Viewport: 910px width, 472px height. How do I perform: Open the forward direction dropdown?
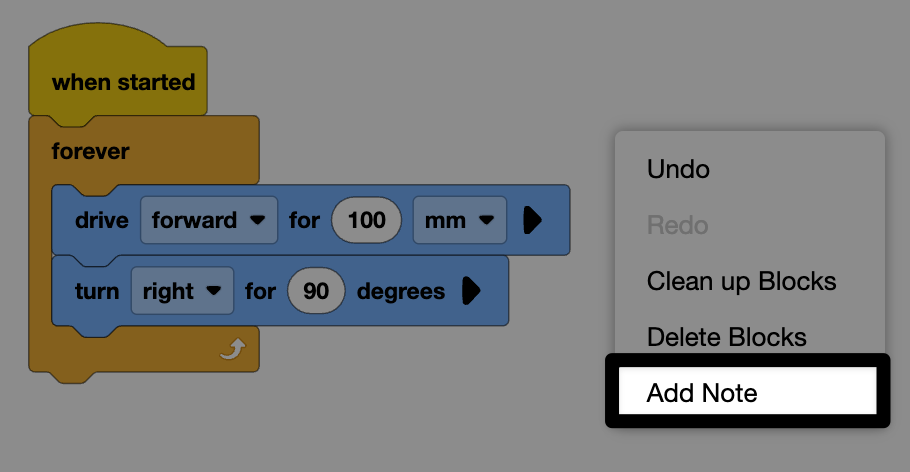[x=209, y=220]
